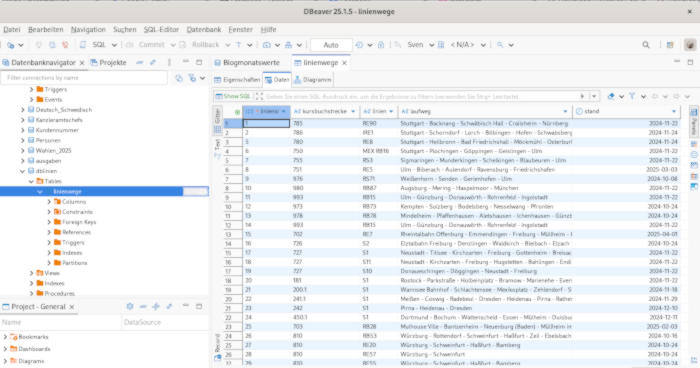Click the Text view side tab
This screenshot has height=368, width=700.
tap(217, 148)
